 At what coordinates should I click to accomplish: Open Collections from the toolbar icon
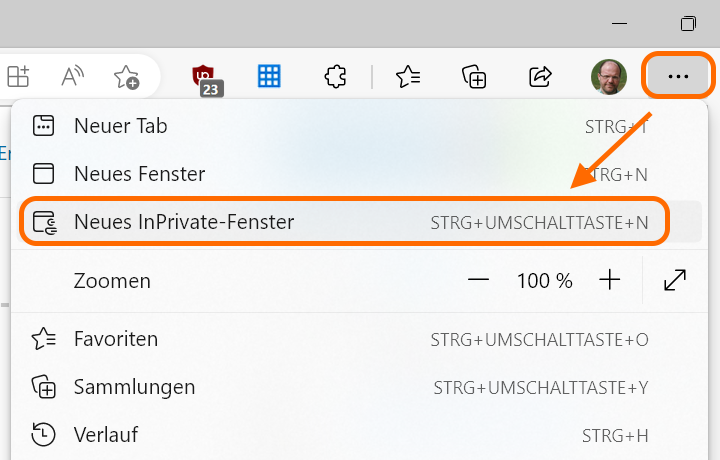pyautogui.click(x=474, y=76)
